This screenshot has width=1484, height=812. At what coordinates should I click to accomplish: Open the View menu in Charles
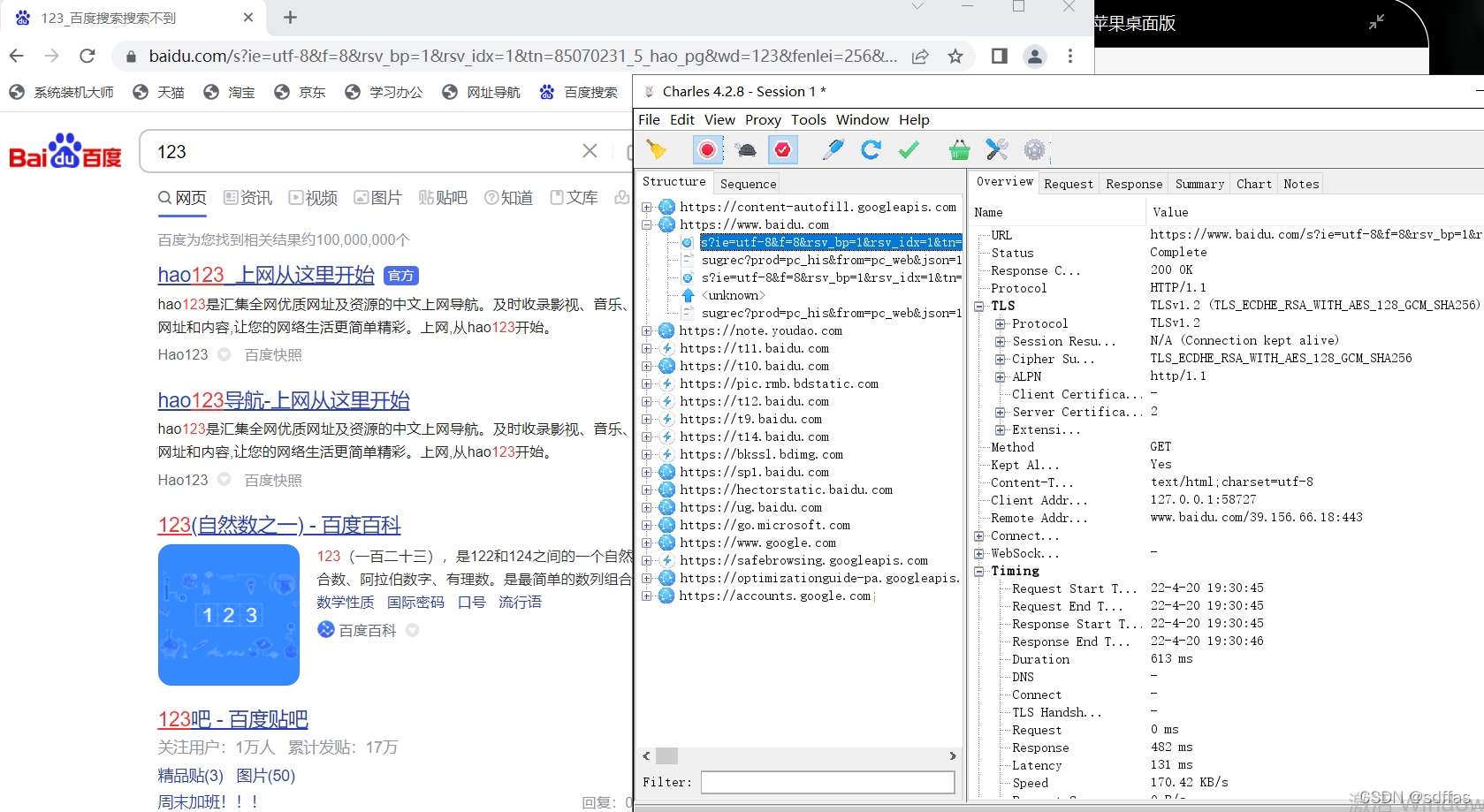pos(719,119)
